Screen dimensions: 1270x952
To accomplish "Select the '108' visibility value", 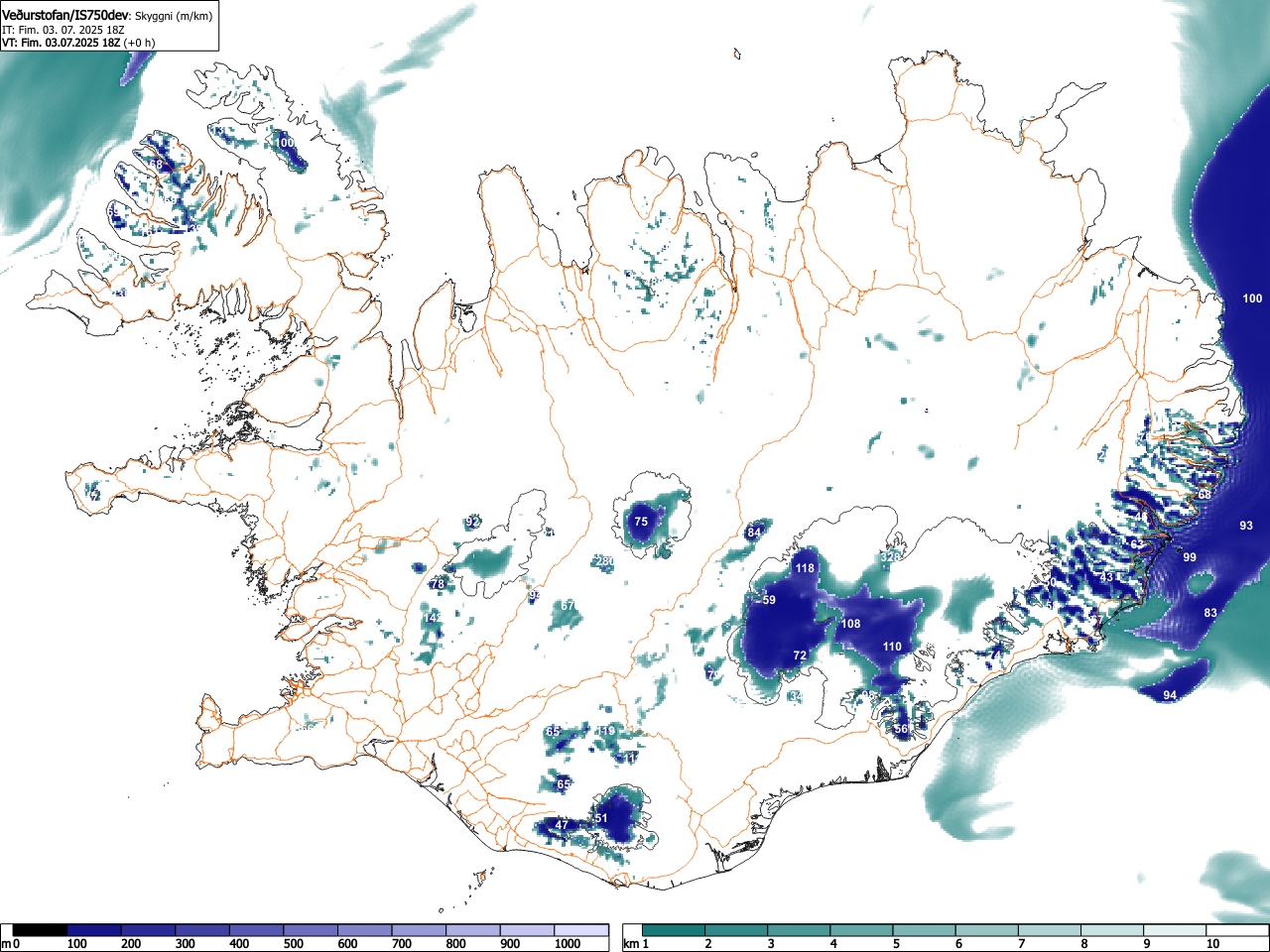I will pyautogui.click(x=851, y=624).
